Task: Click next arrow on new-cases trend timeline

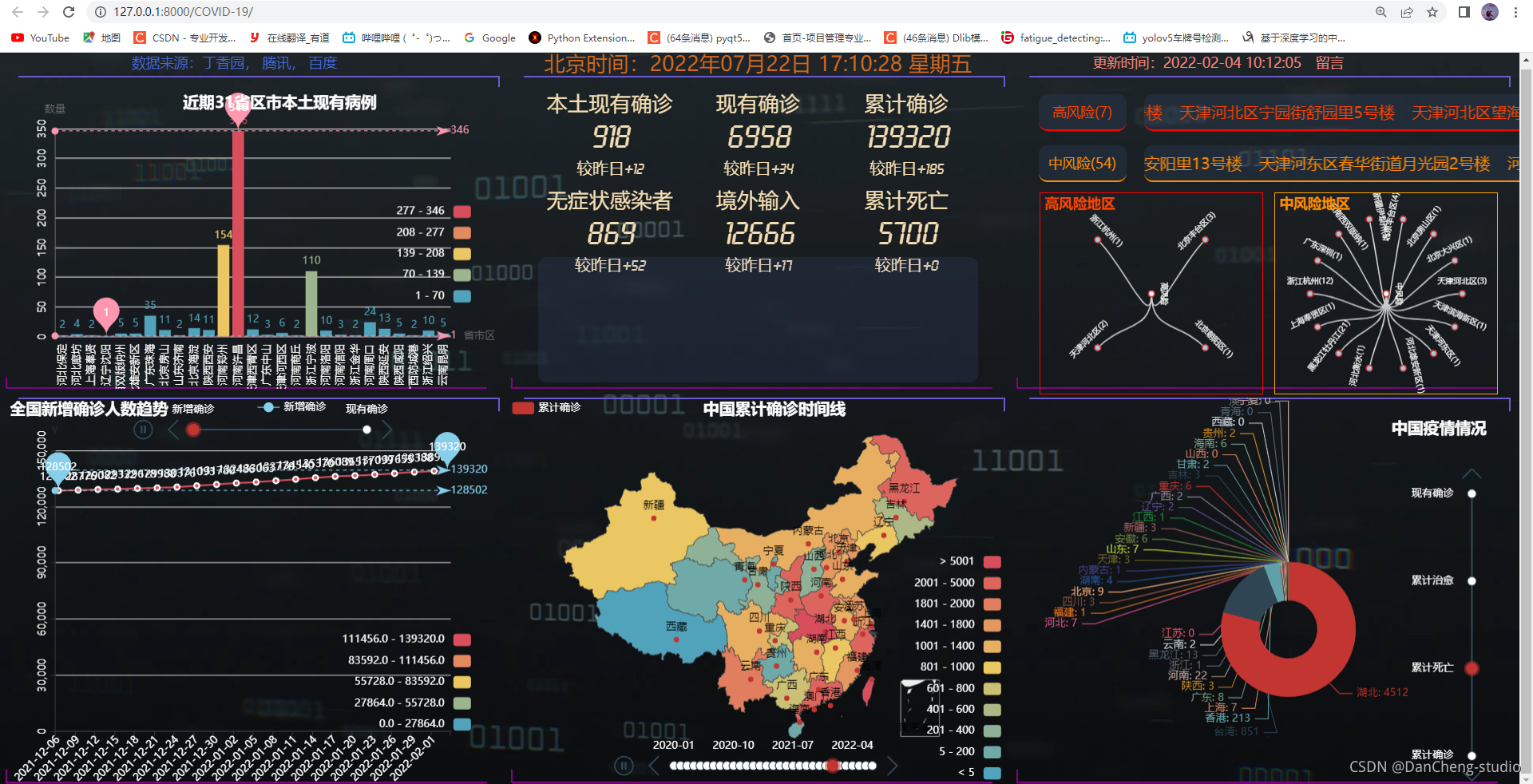Action: pos(386,430)
